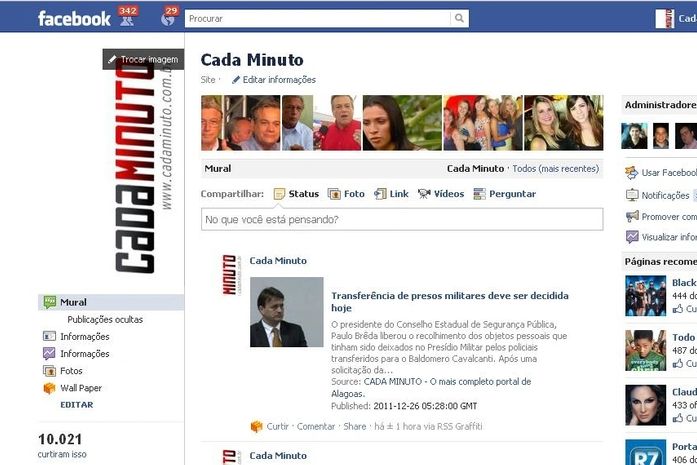Open photo strip image of dark-haired woman
Screen dimensions: 697x465
[402, 123]
